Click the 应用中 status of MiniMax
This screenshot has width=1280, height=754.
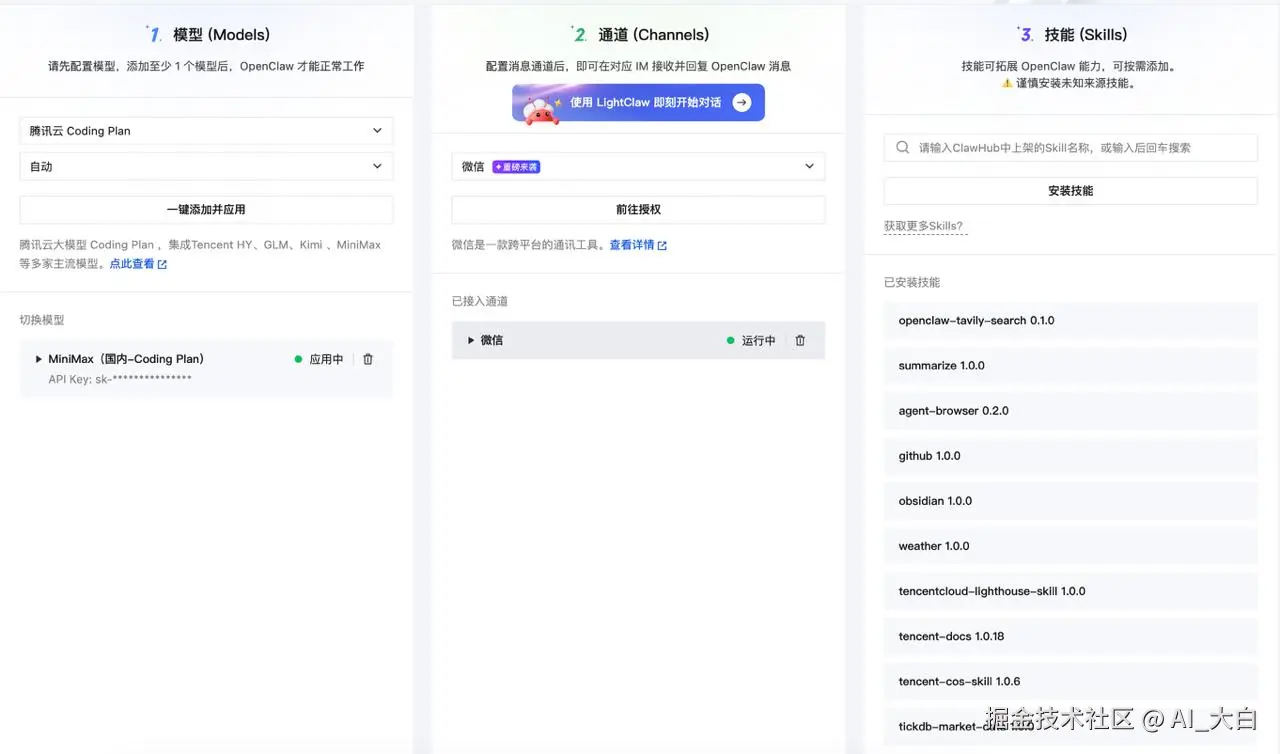(x=319, y=359)
